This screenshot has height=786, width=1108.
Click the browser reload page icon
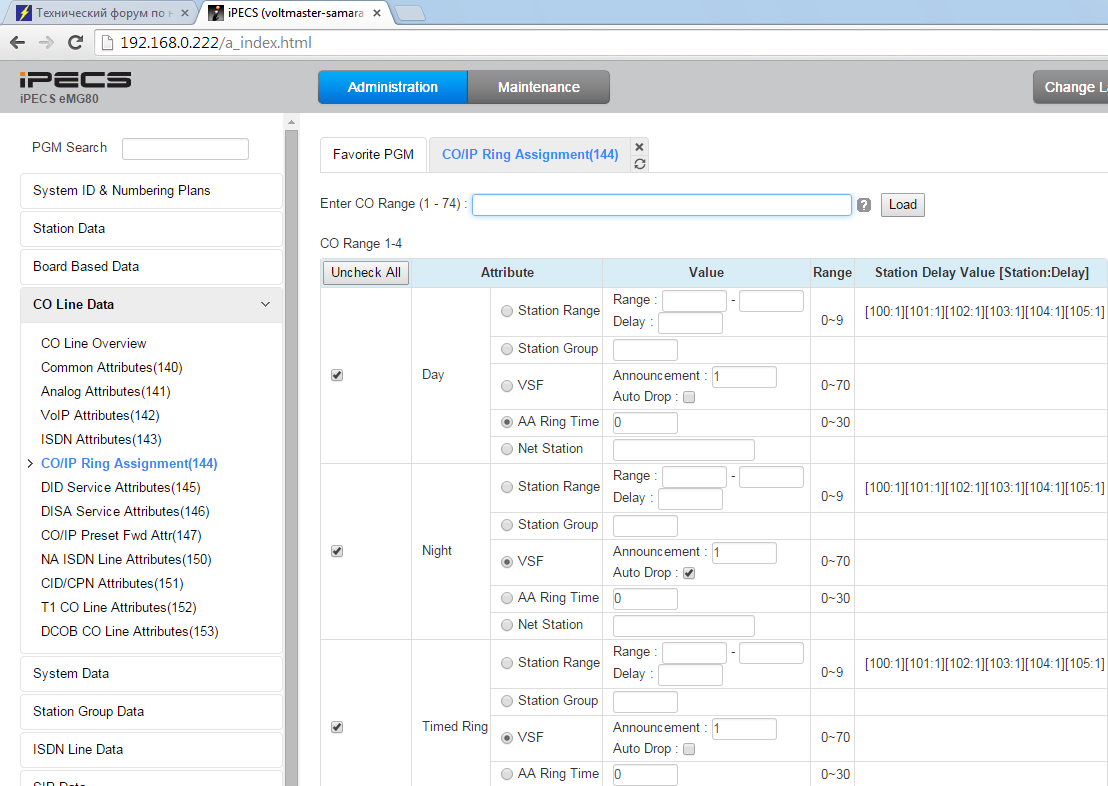tap(75, 43)
